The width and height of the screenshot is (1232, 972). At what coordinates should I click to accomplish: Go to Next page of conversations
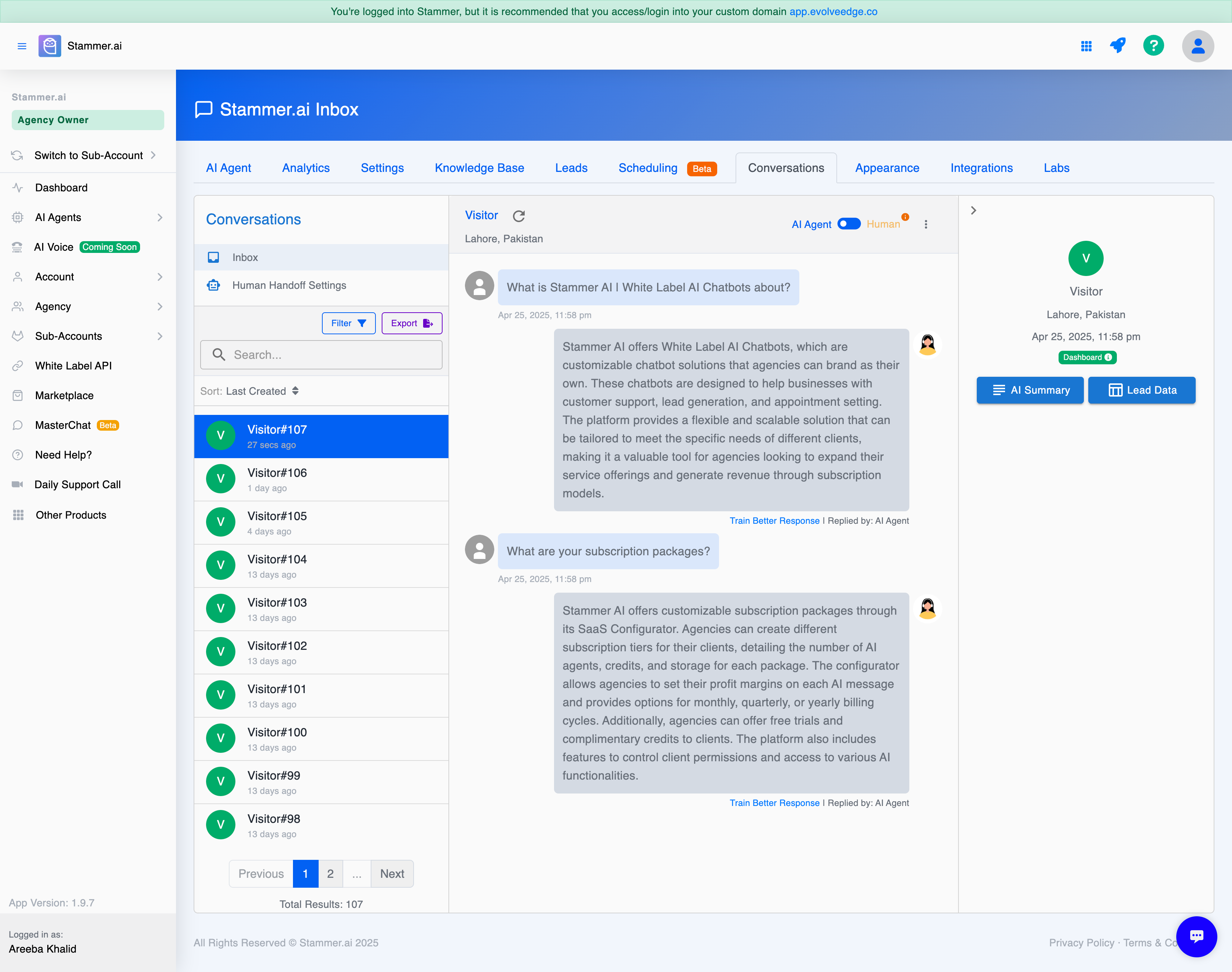click(392, 873)
